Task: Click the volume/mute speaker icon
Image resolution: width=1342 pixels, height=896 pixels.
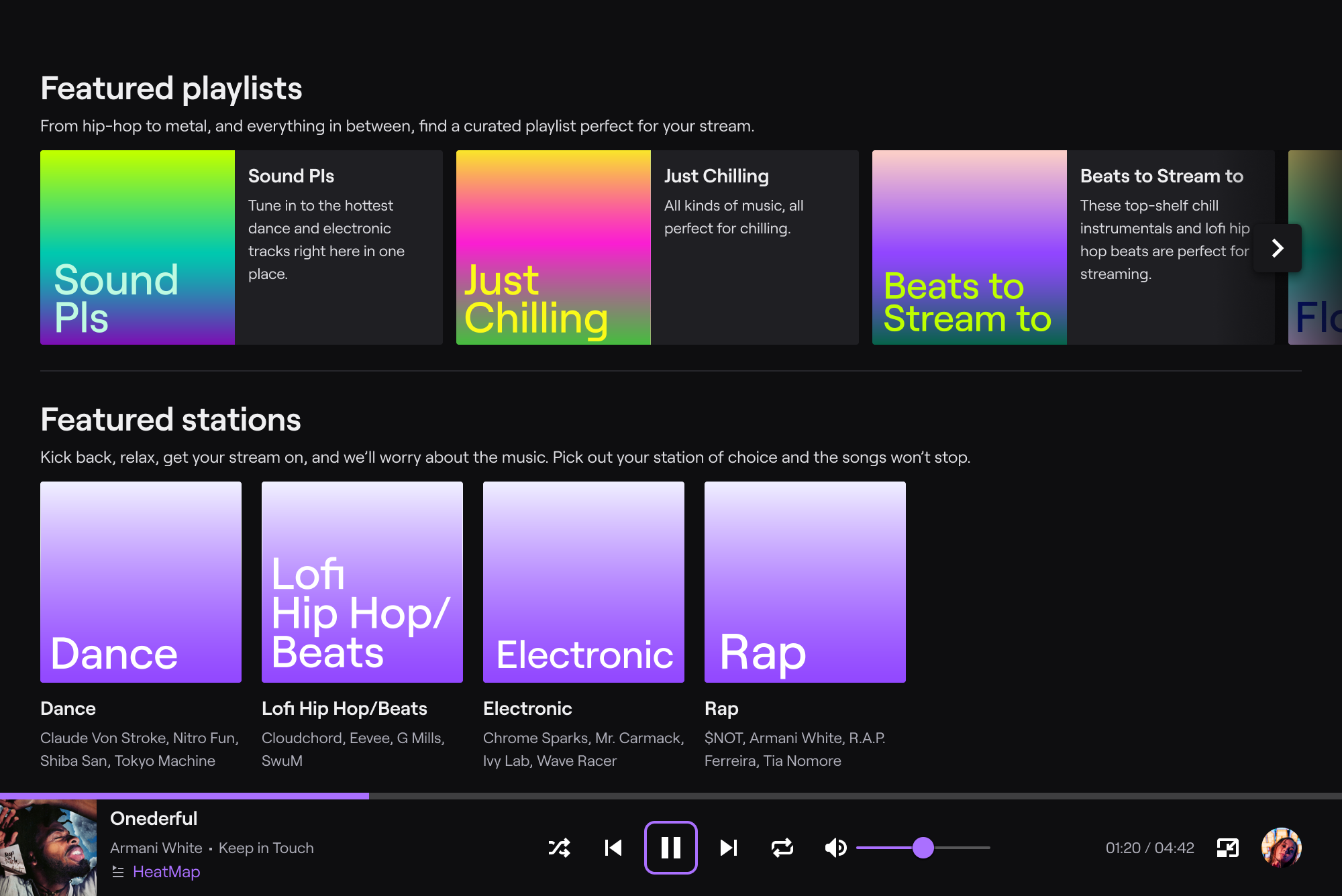Action: coord(836,848)
